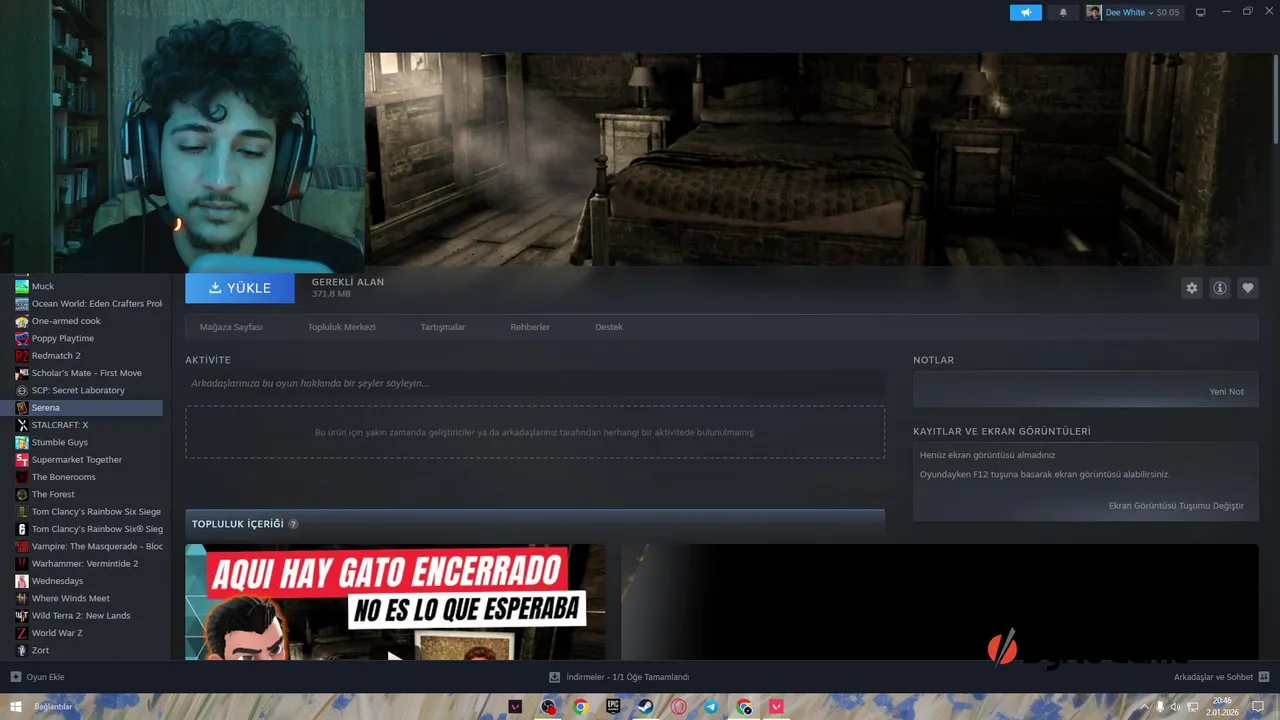Select Tom Clancy's Rainbow Six Siege entry

tap(88, 512)
